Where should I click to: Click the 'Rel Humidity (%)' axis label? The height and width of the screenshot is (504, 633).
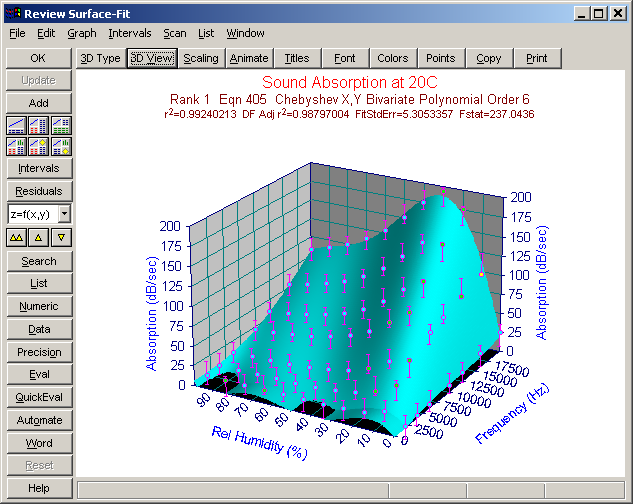[x=260, y=443]
